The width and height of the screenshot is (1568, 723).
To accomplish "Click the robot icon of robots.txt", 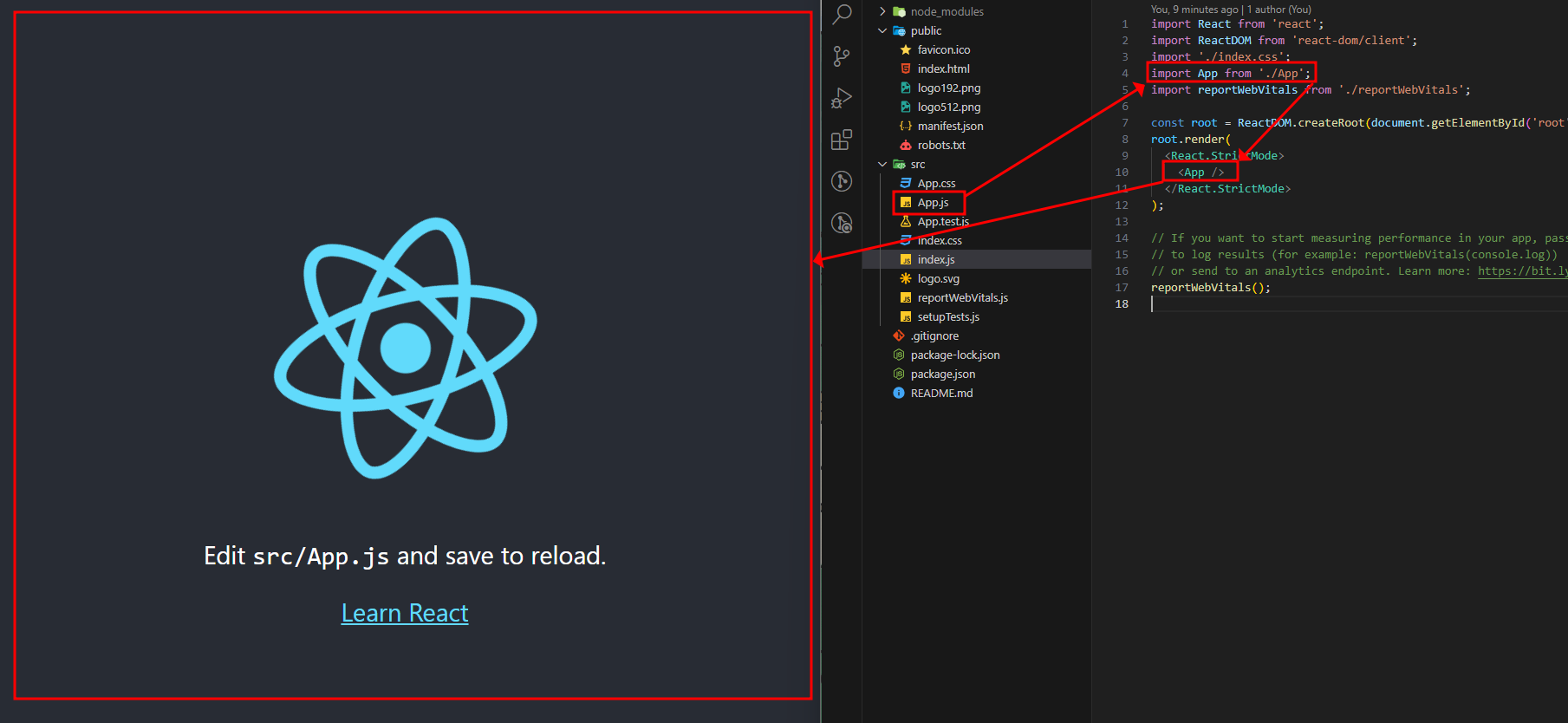I will click(906, 145).
